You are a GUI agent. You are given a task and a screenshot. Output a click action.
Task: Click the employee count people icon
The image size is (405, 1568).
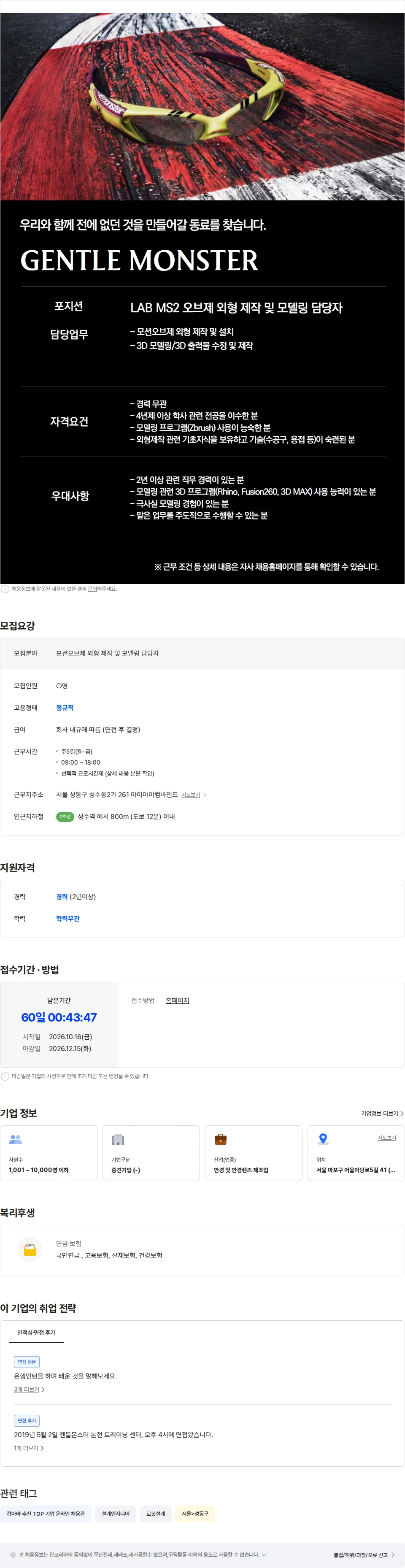click(16, 1139)
